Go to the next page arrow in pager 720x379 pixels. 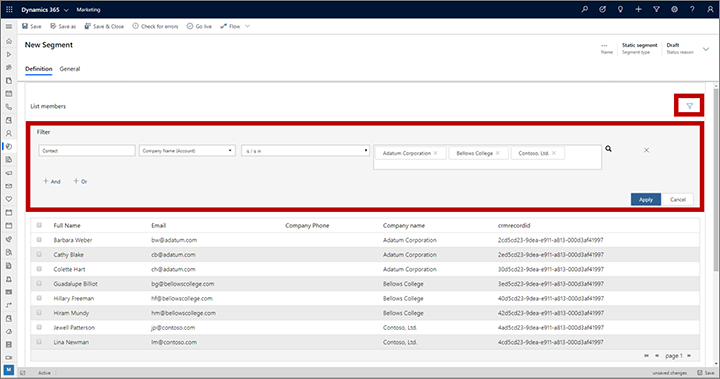click(x=689, y=356)
